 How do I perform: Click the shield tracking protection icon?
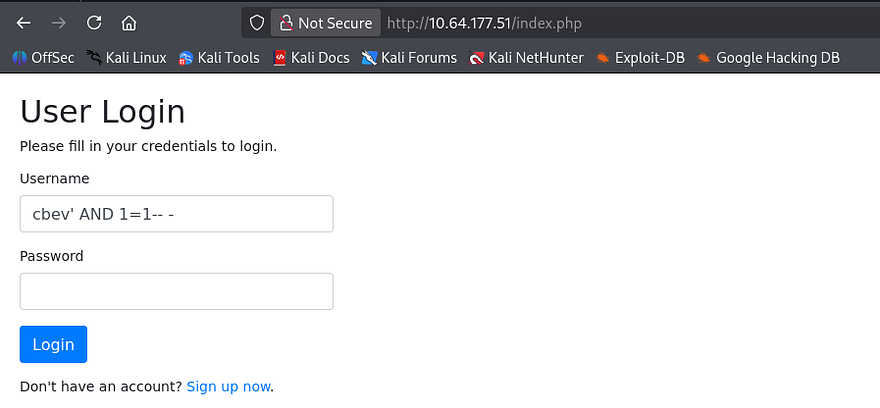pos(257,22)
